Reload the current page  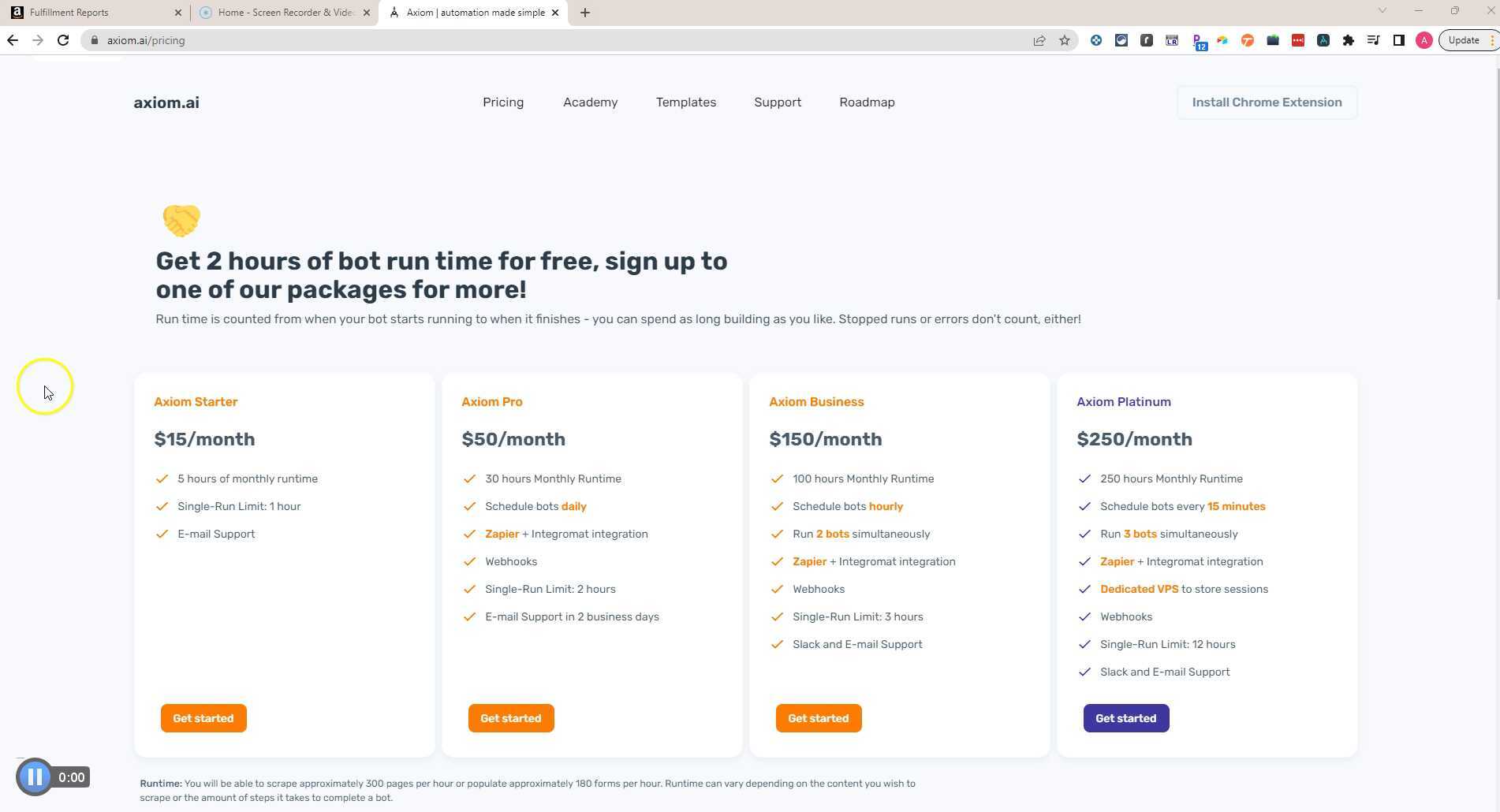click(63, 40)
